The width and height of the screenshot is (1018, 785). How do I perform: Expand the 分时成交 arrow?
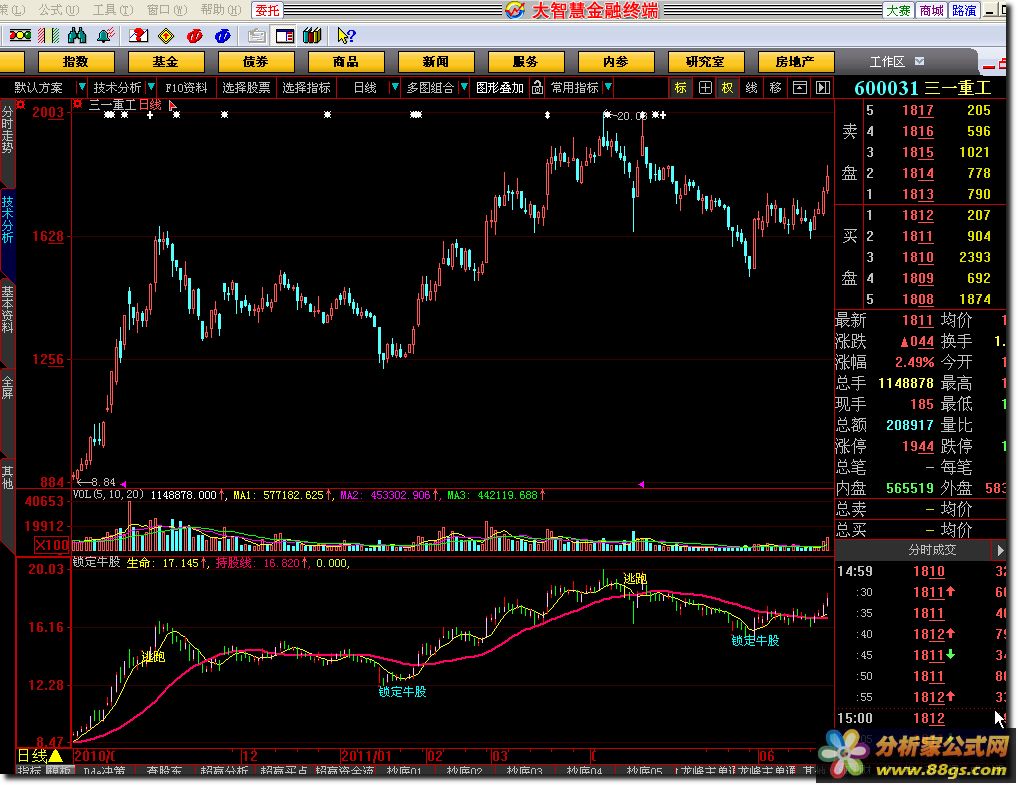point(999,550)
